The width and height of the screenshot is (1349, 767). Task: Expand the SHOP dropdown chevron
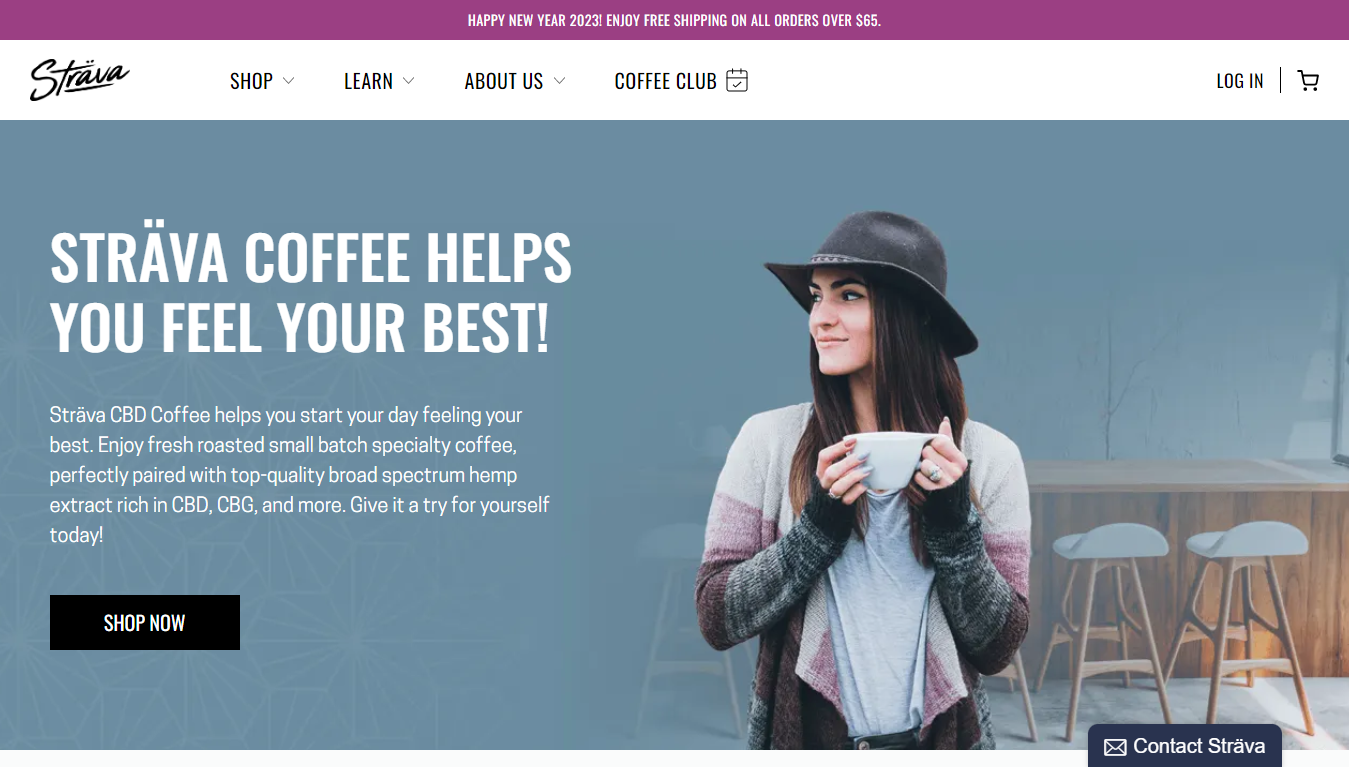click(288, 81)
